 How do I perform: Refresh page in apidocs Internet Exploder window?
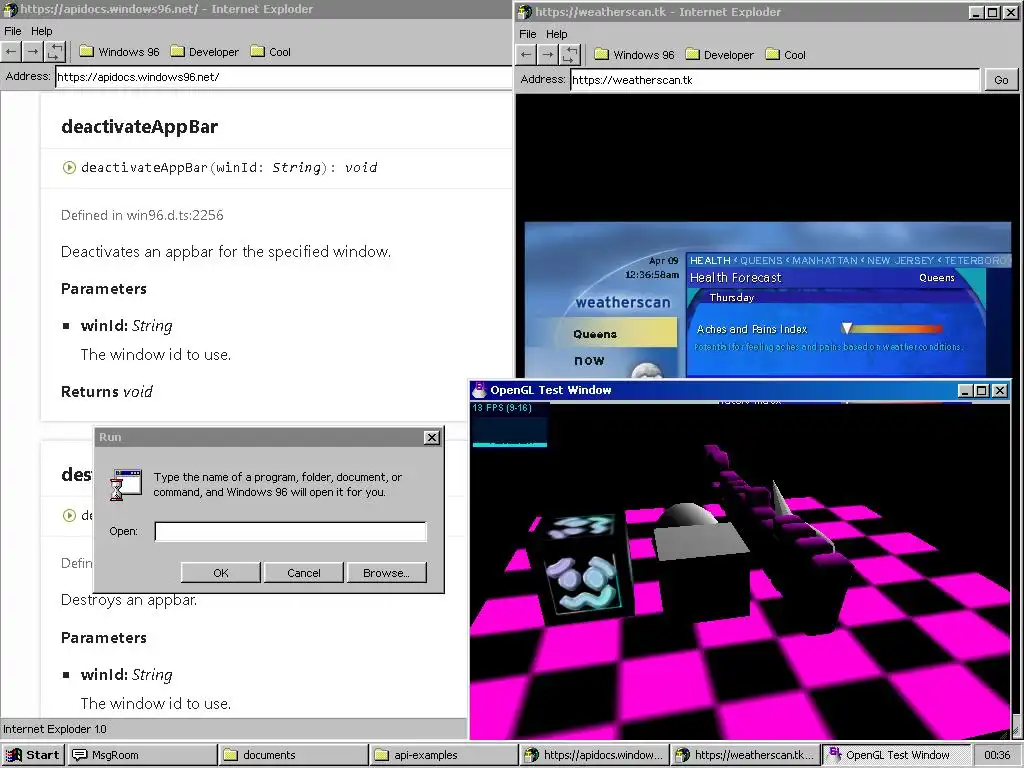click(x=56, y=52)
